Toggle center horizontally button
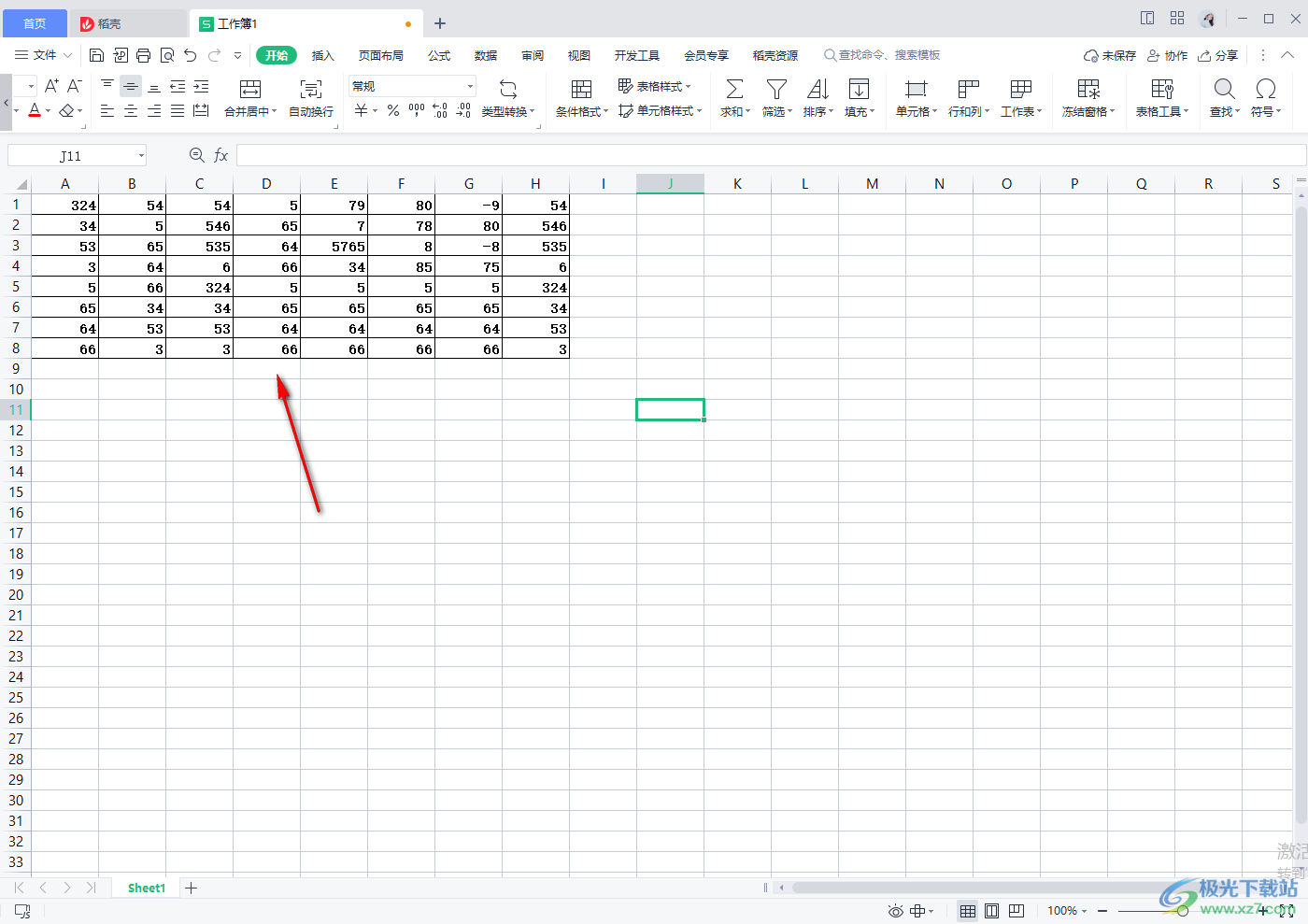 click(131, 111)
